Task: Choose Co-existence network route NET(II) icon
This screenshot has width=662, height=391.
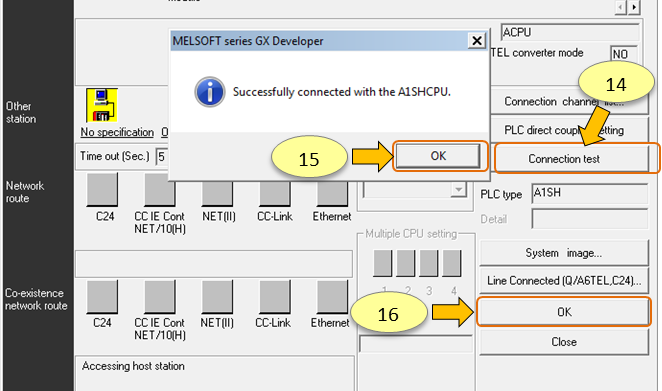Action: pos(217,297)
